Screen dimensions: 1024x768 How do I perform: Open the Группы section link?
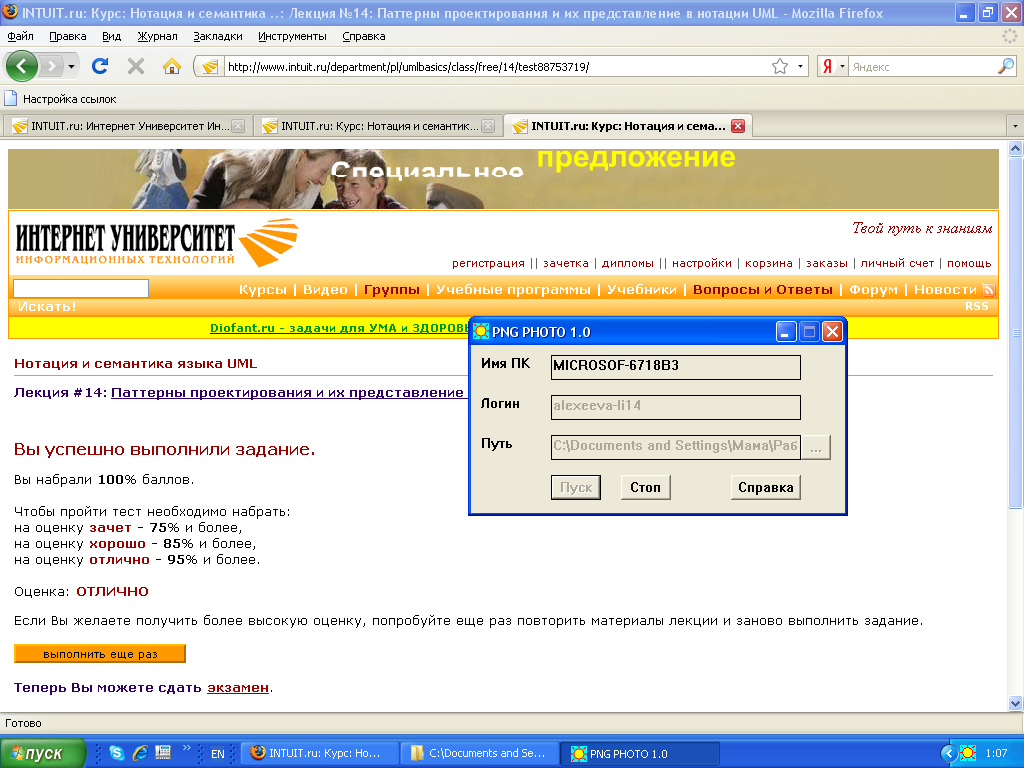tap(392, 289)
